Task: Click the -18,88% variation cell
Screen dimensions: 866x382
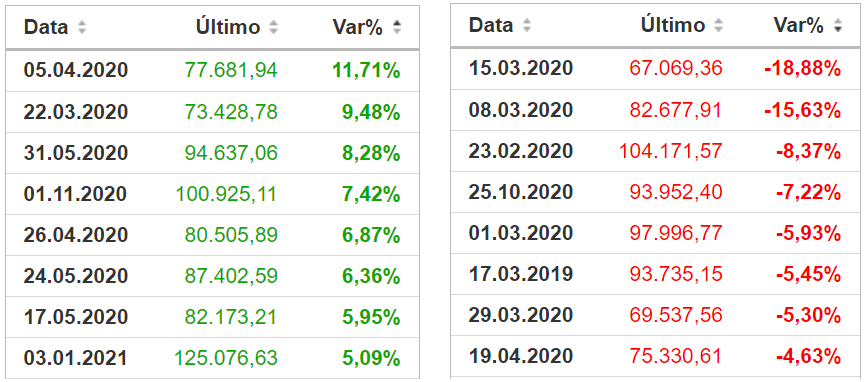Action: (x=802, y=68)
